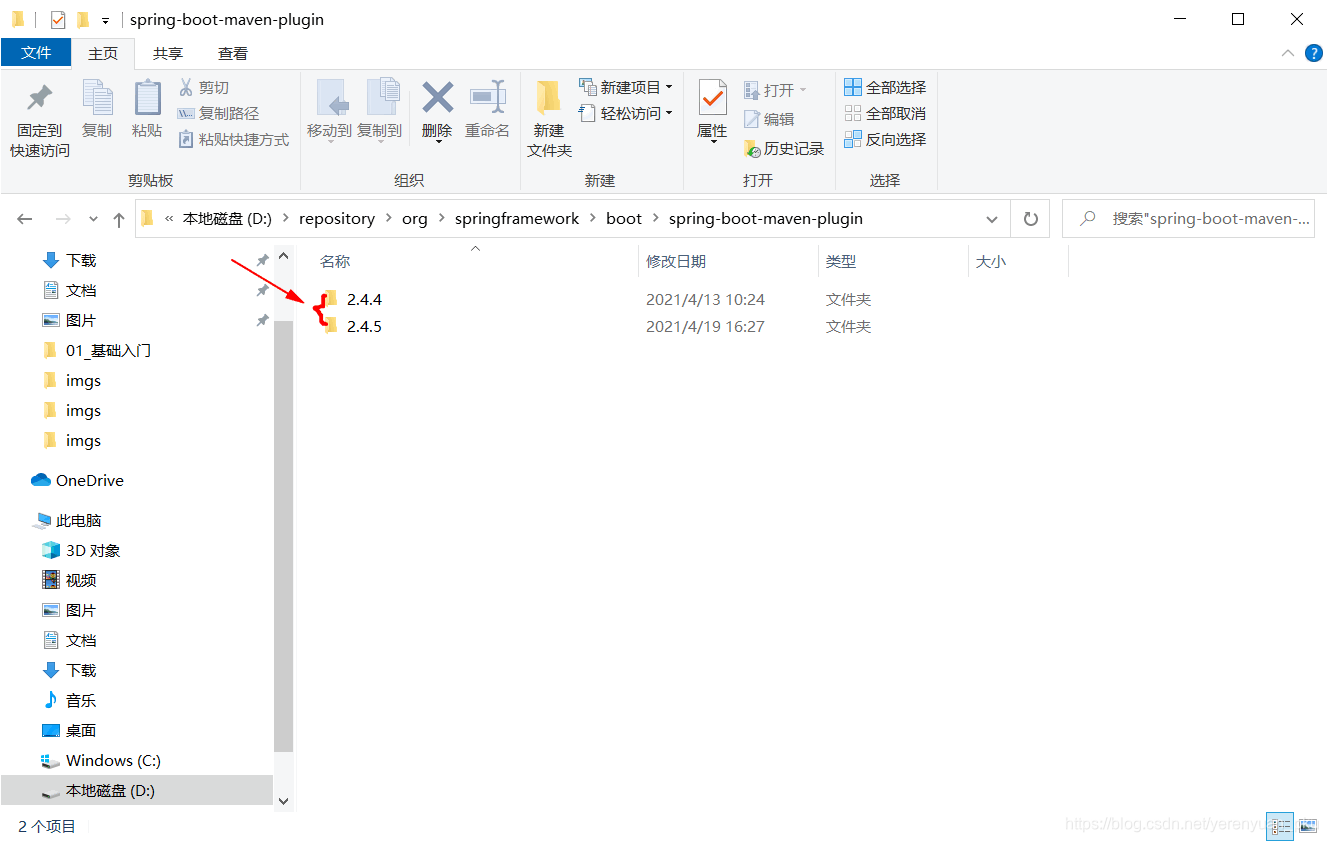Switch to large icons view layout

[x=1307, y=826]
